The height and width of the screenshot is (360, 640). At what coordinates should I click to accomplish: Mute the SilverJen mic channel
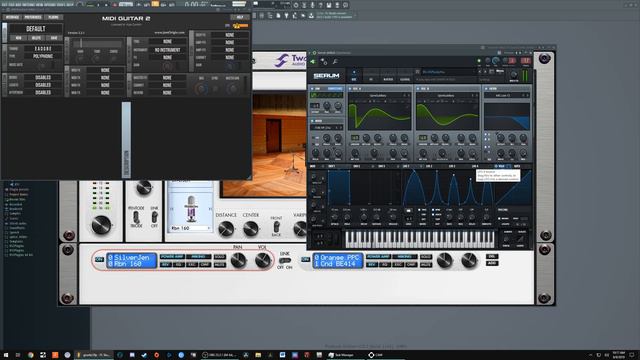click(x=220, y=264)
